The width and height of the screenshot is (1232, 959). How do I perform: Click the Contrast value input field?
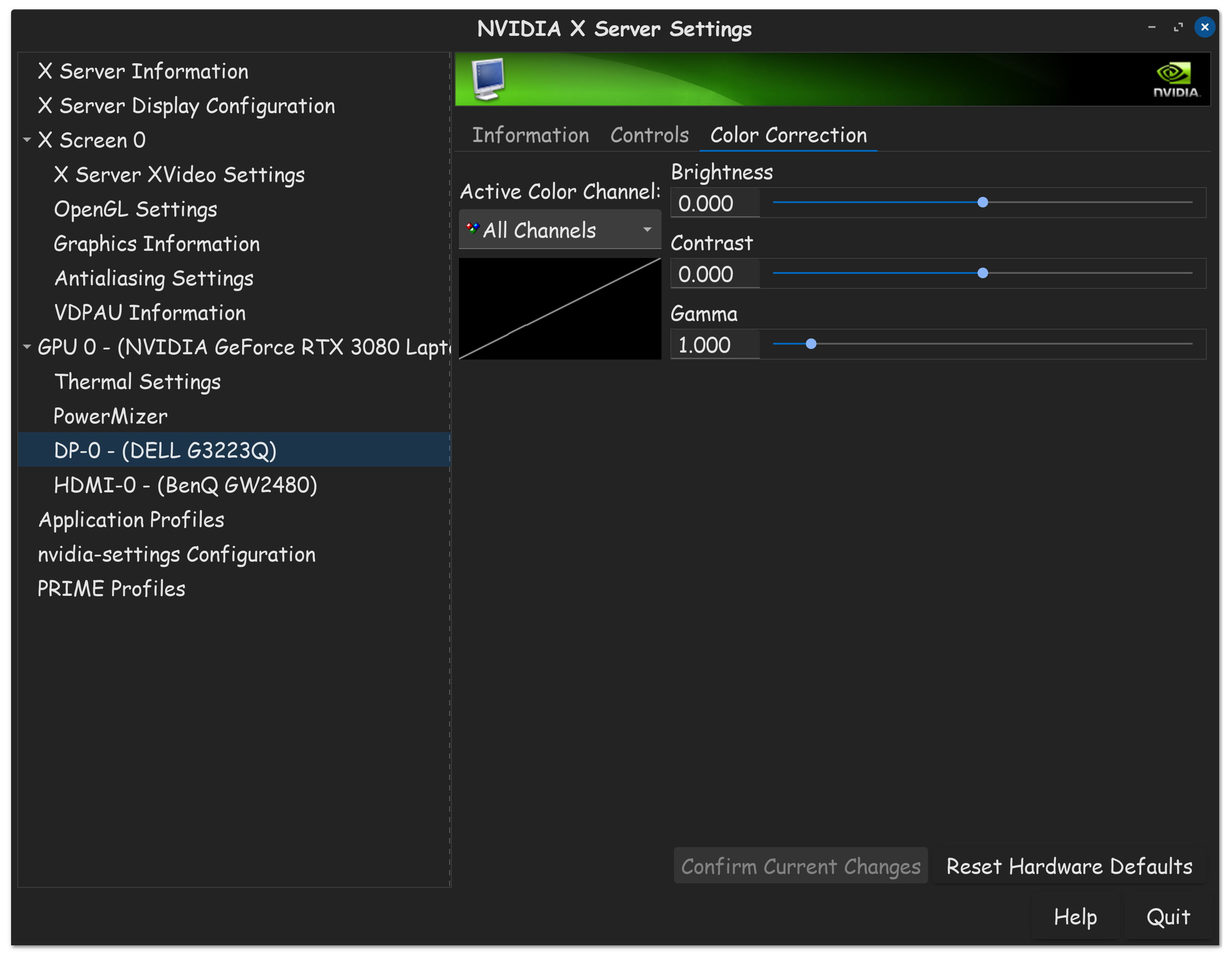coord(714,275)
